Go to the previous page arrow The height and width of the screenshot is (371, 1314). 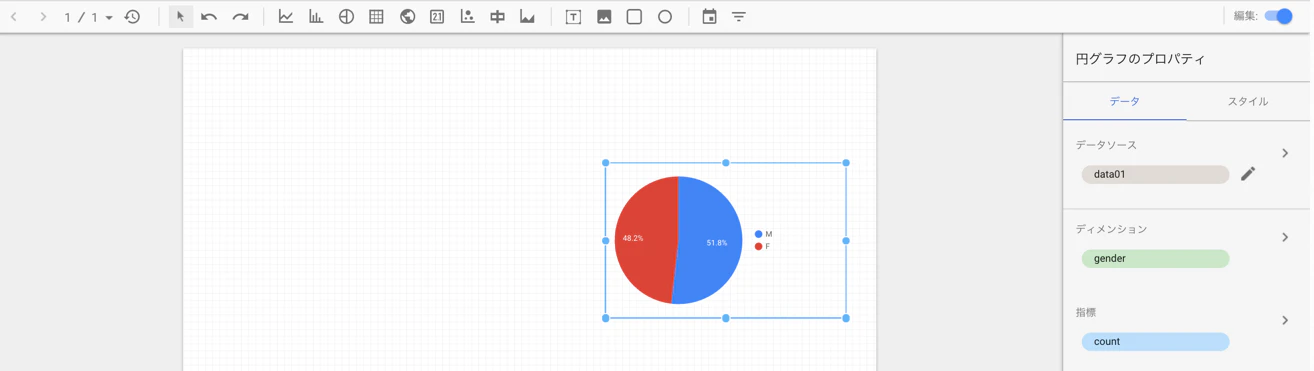[14, 17]
